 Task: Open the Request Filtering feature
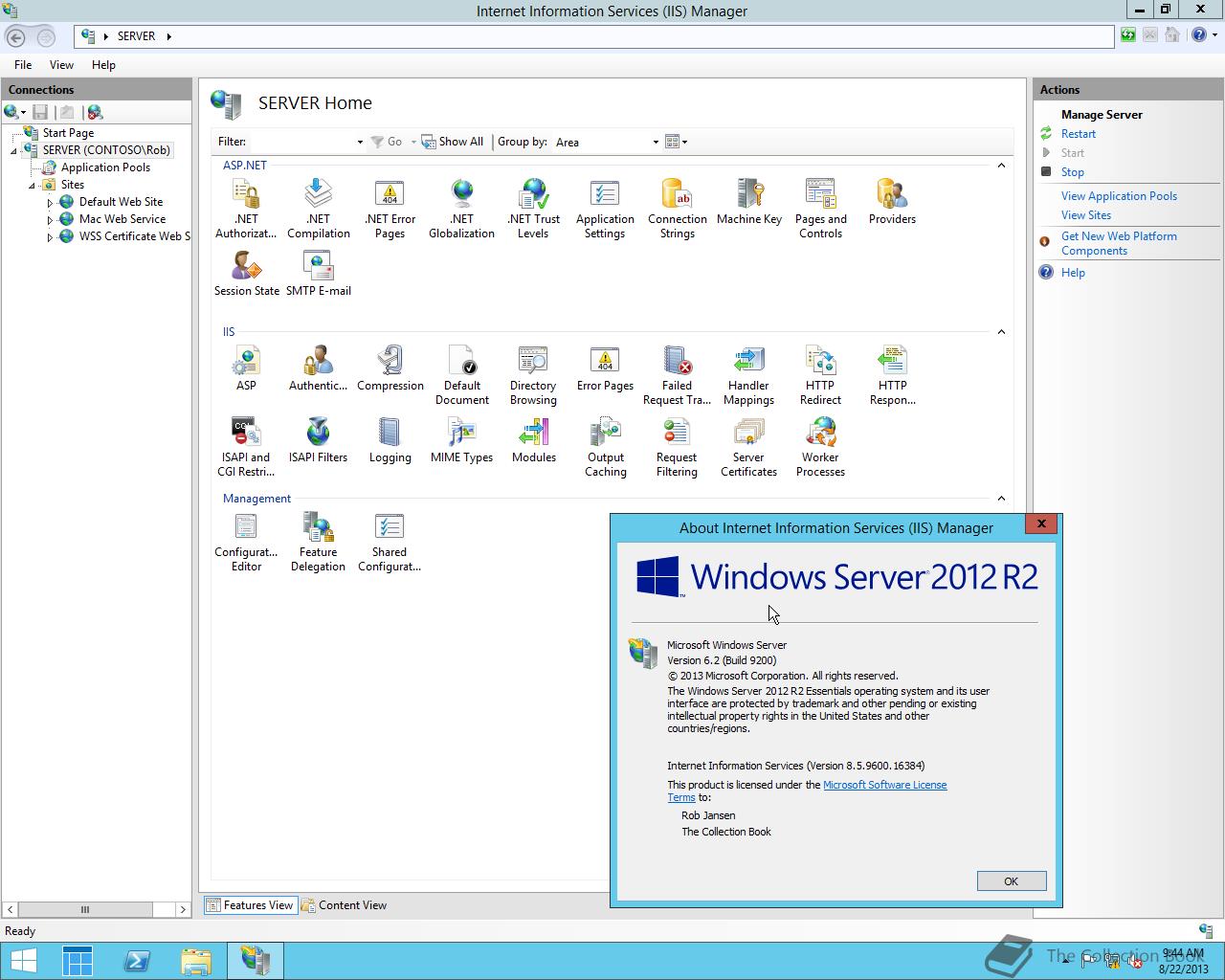678,447
